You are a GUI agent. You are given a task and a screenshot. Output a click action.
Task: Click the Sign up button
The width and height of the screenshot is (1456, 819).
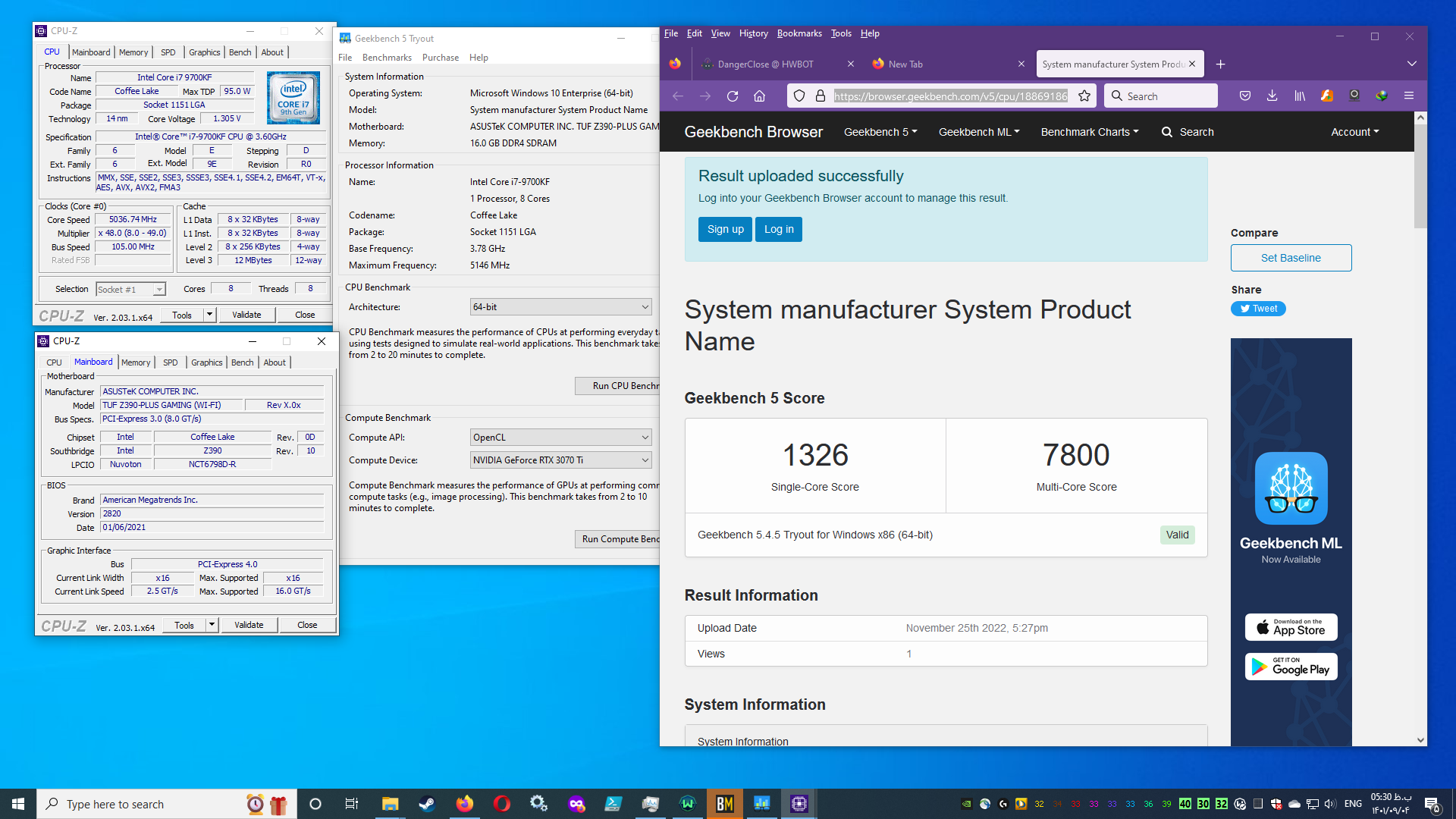726,229
